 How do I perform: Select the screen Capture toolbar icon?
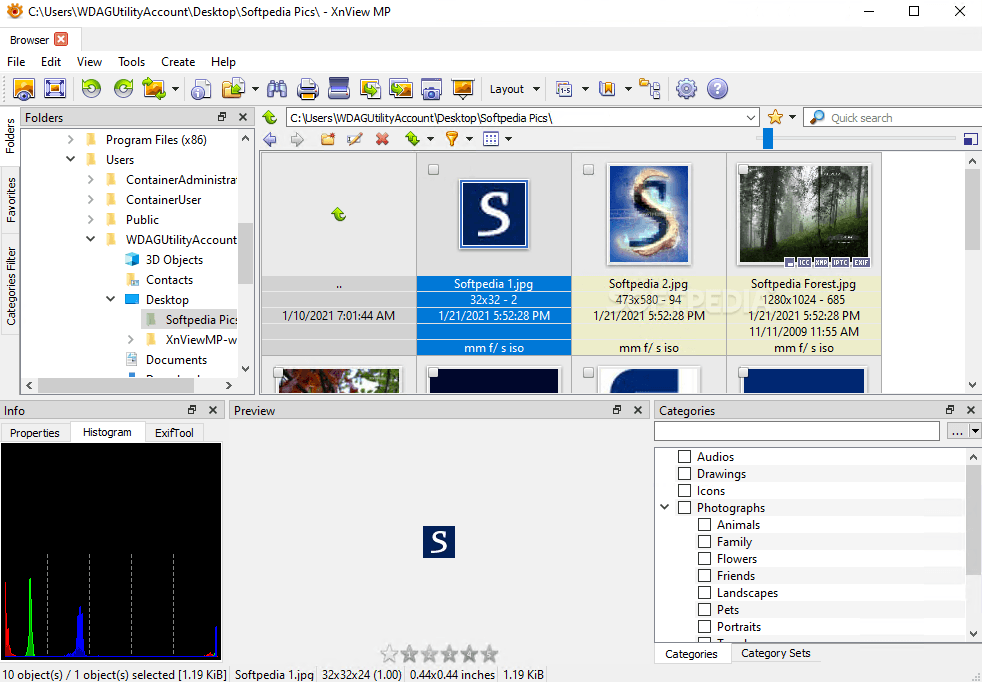(x=431, y=89)
